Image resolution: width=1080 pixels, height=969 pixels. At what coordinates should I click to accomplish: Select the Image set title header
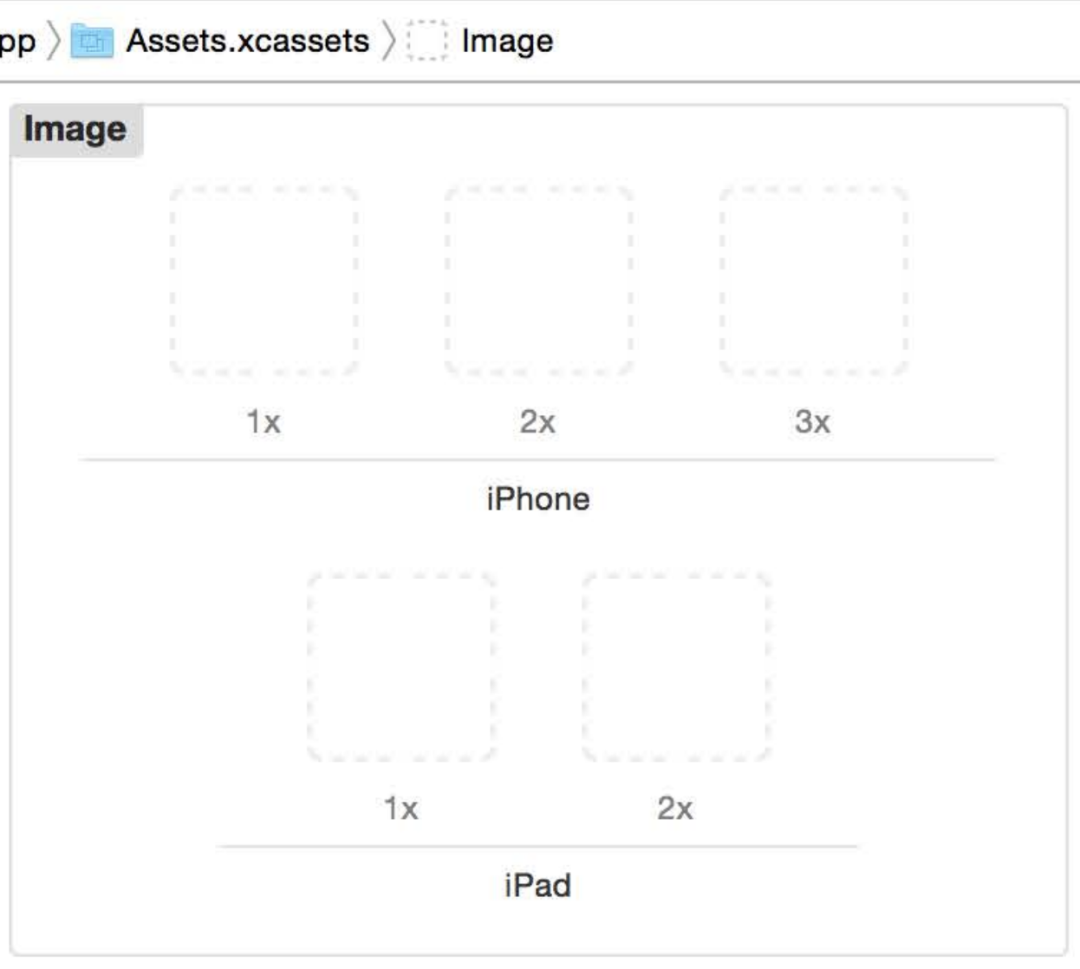pos(75,130)
